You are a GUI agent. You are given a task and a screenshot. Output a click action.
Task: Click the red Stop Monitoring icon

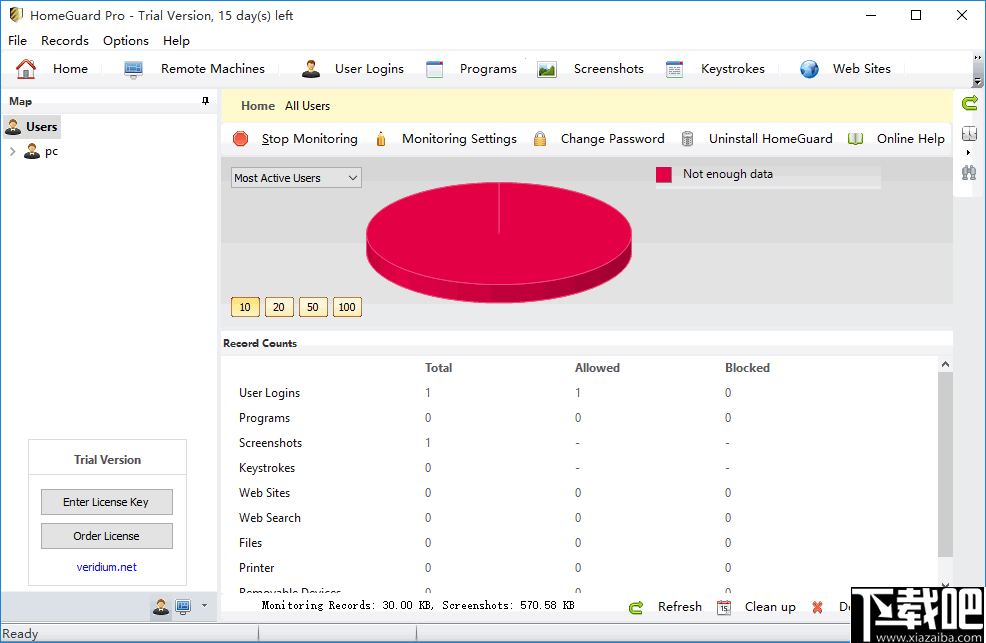240,139
